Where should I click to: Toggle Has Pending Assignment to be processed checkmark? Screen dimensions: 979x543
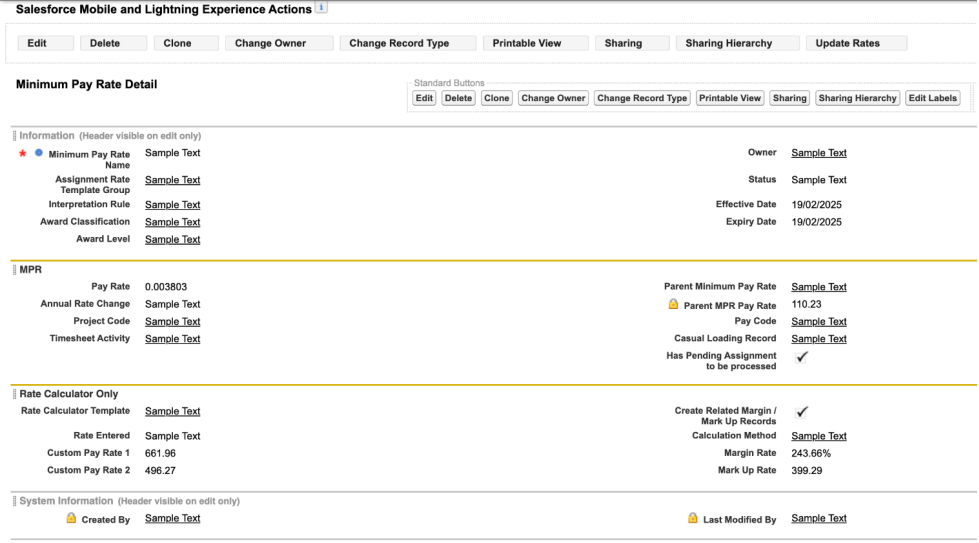coord(802,357)
